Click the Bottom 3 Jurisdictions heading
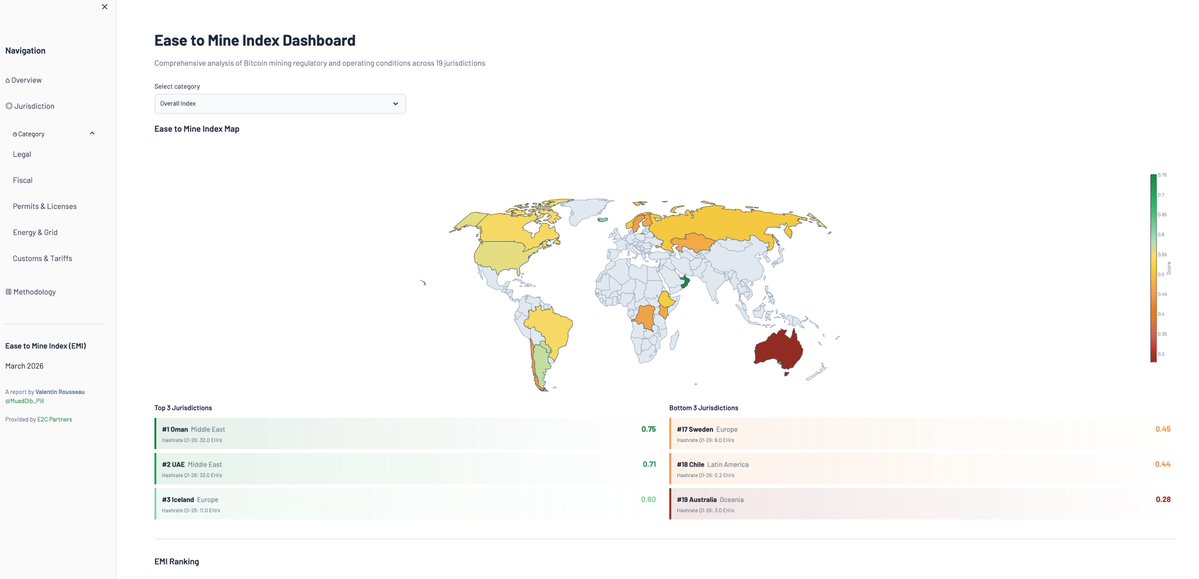1199x579 pixels. [x=703, y=408]
